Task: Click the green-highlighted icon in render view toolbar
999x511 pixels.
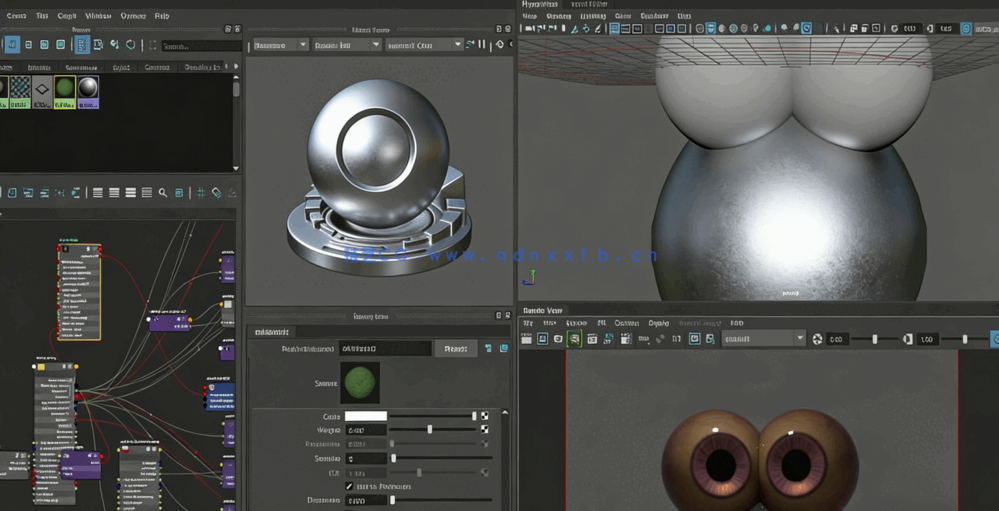Action: coord(575,339)
